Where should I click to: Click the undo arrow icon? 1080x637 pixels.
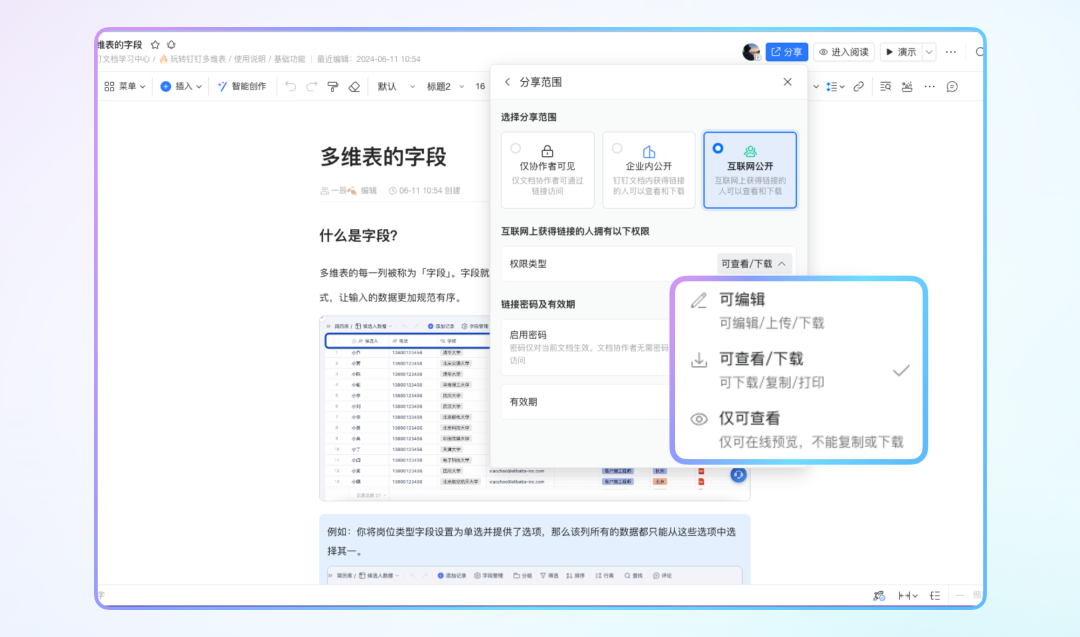click(290, 87)
